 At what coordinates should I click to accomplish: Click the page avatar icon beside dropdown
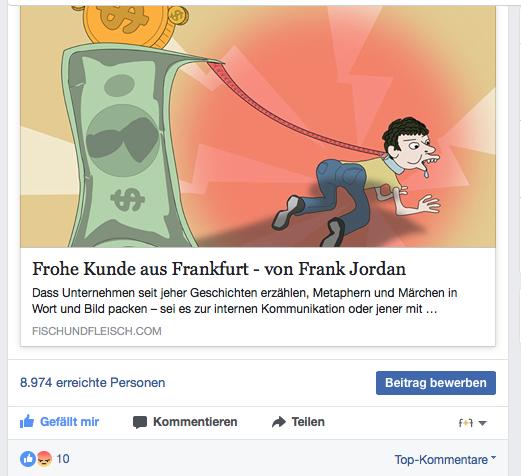466,423
